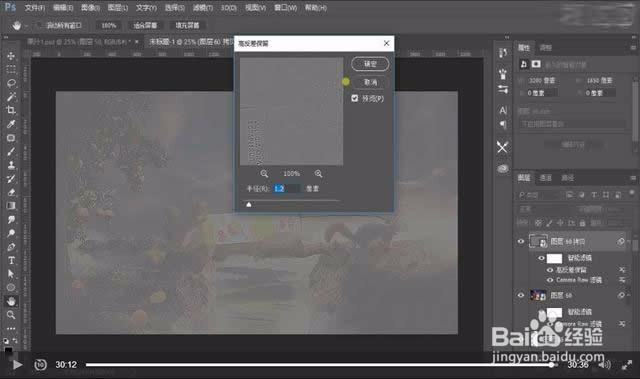Open the File menu
The height and width of the screenshot is (379, 640).
[35, 8]
